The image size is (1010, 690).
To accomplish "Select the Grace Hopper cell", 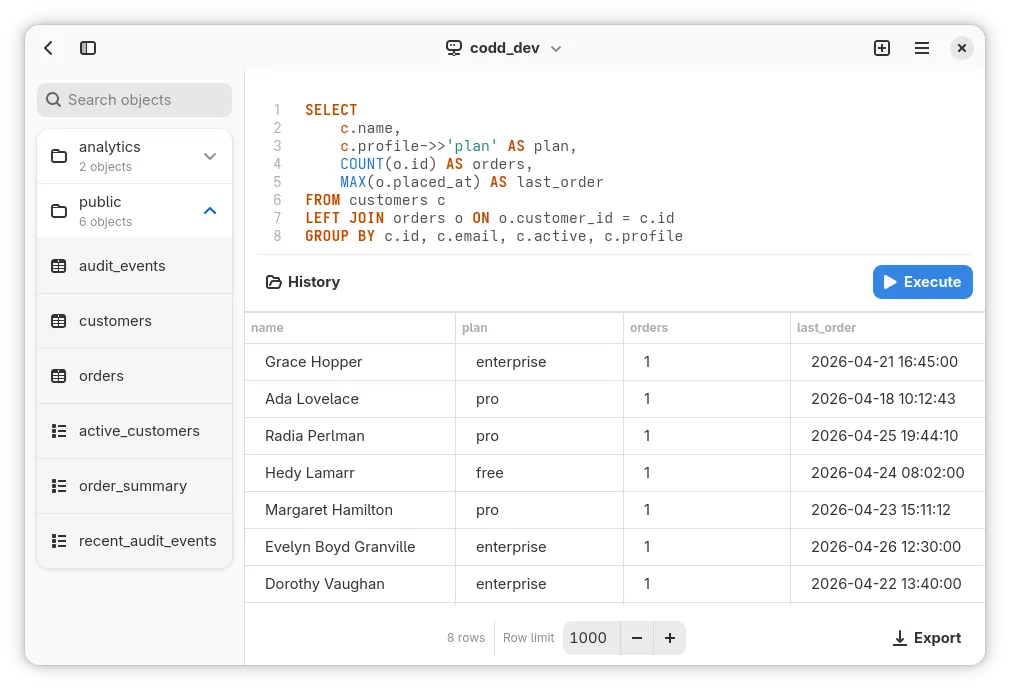I will (x=350, y=362).
